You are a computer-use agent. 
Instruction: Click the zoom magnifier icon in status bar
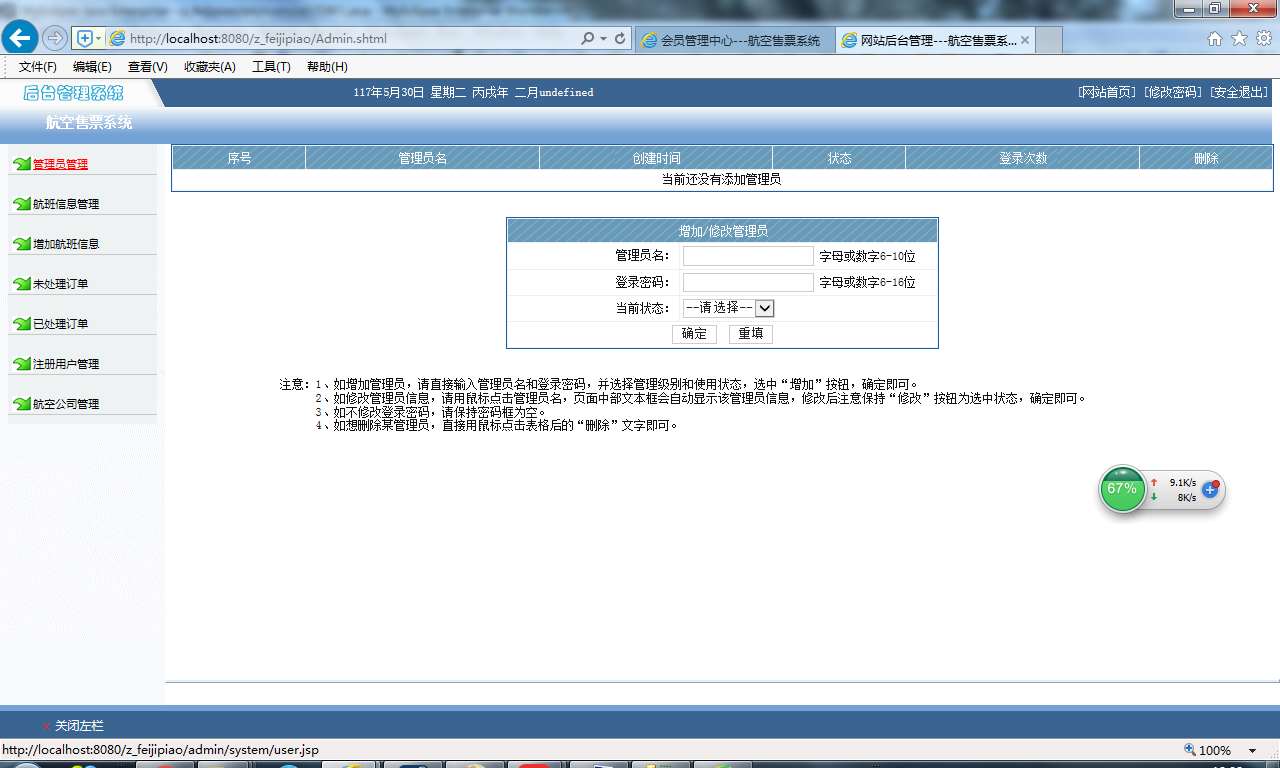[1189, 750]
